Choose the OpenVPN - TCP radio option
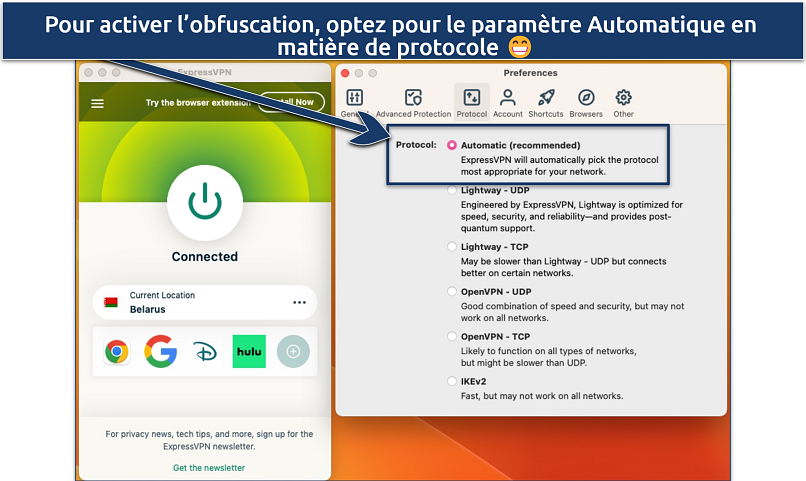This screenshot has height=481, width=806. [x=452, y=337]
